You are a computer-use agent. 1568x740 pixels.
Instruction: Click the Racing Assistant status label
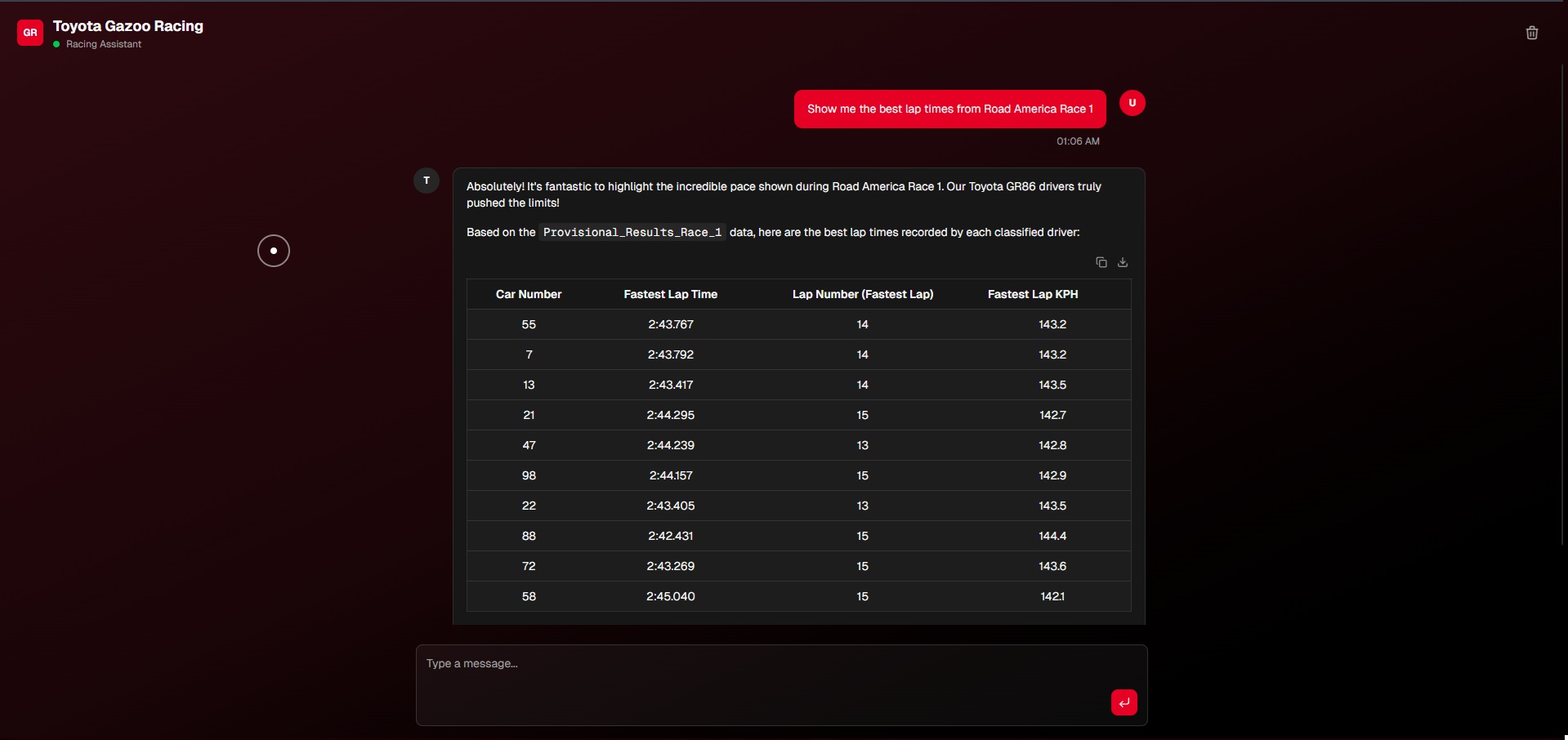(104, 44)
